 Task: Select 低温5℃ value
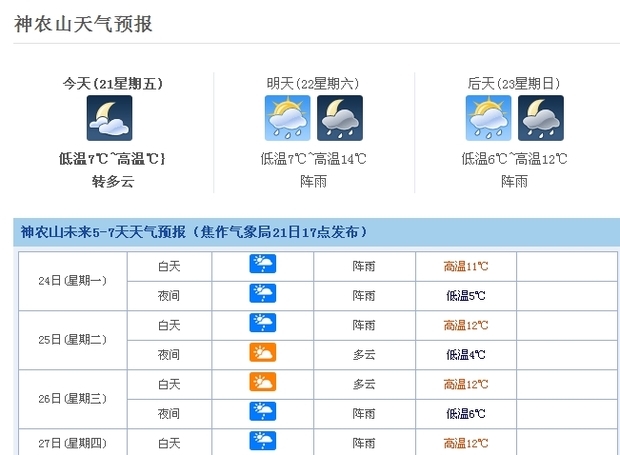click(466, 296)
